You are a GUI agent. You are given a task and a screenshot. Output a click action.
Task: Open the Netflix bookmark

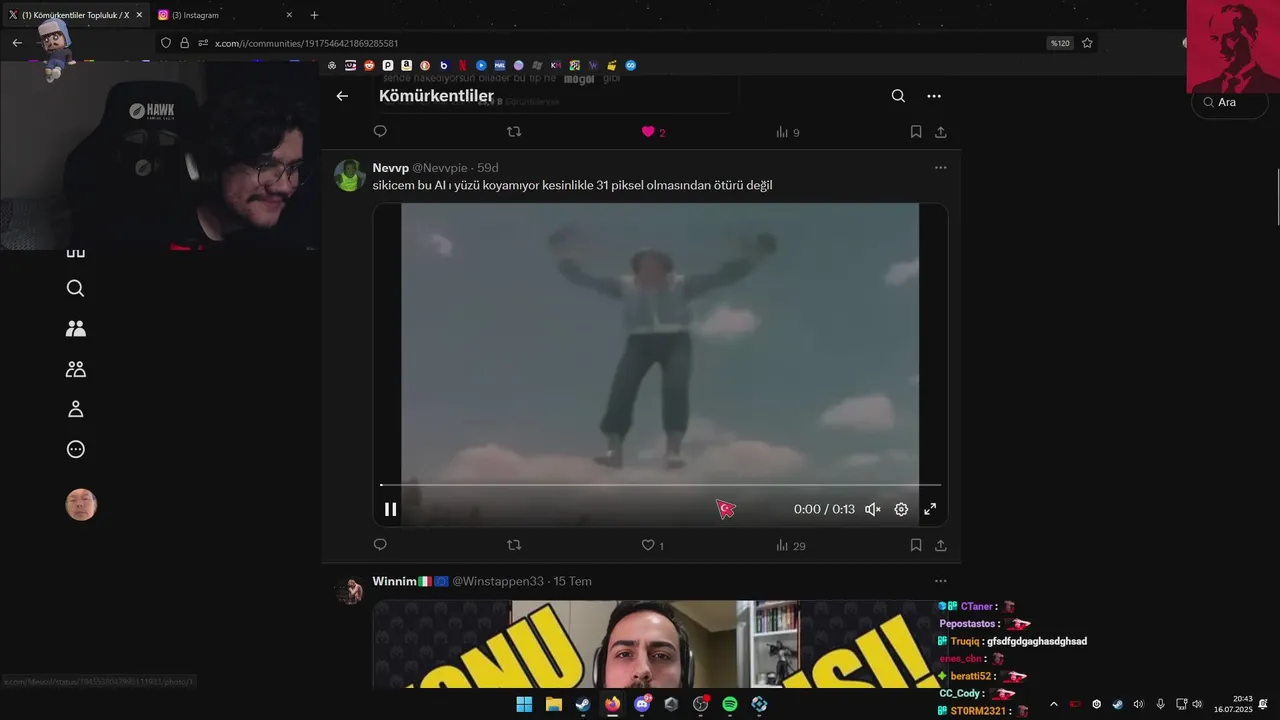point(462,65)
